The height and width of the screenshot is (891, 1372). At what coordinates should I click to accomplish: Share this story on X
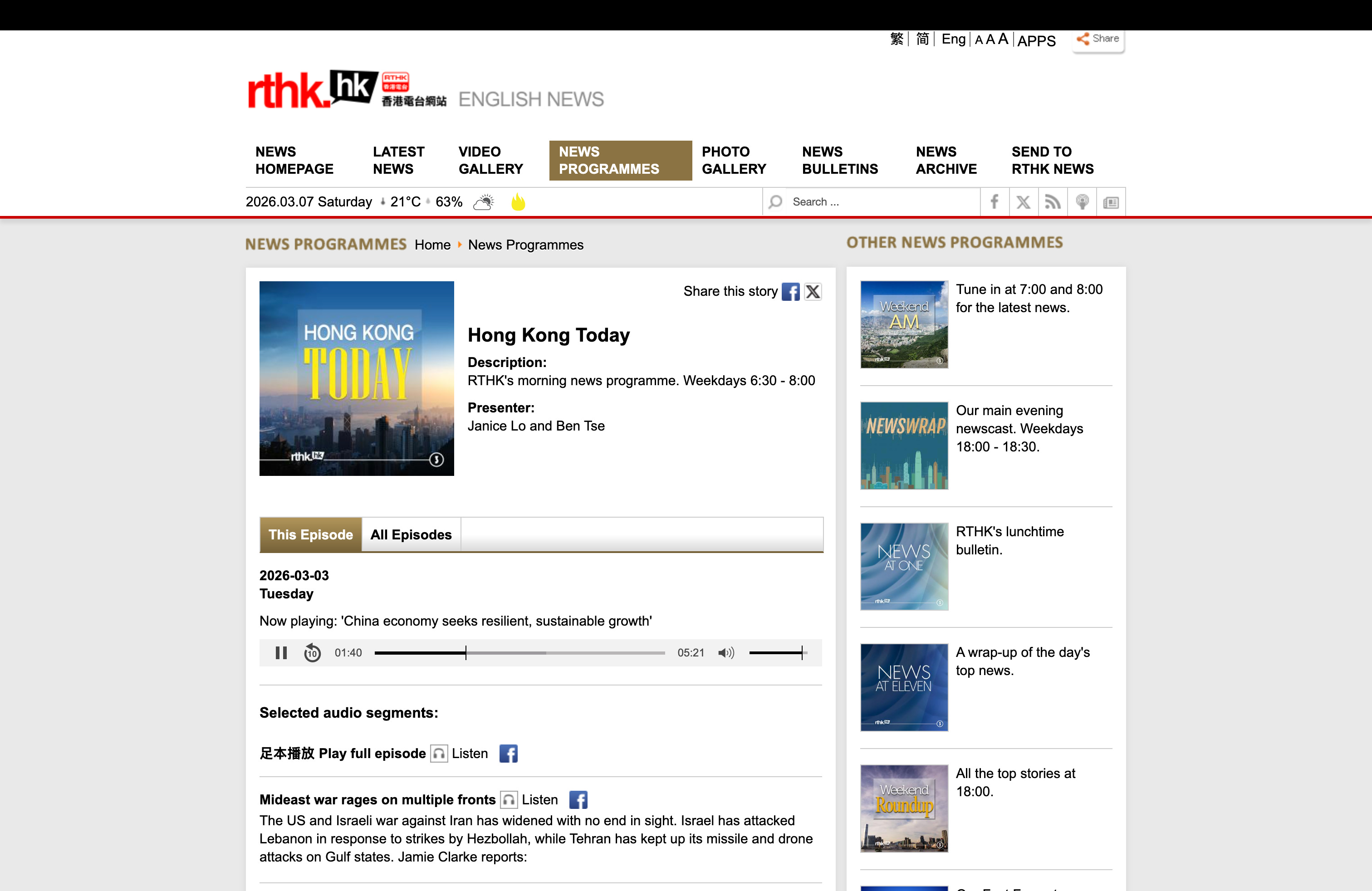[813, 292]
